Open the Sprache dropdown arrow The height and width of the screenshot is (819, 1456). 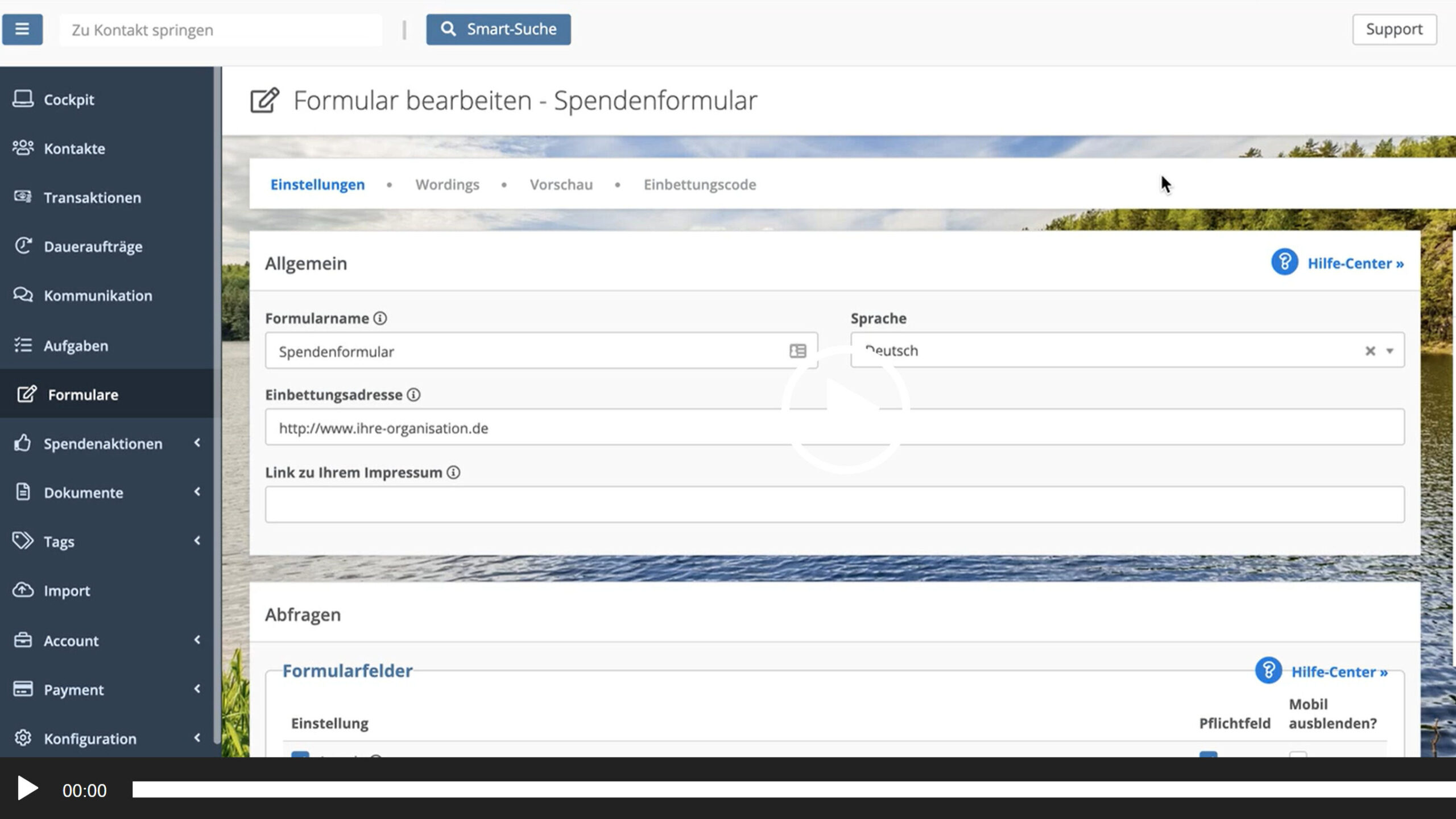(1389, 351)
